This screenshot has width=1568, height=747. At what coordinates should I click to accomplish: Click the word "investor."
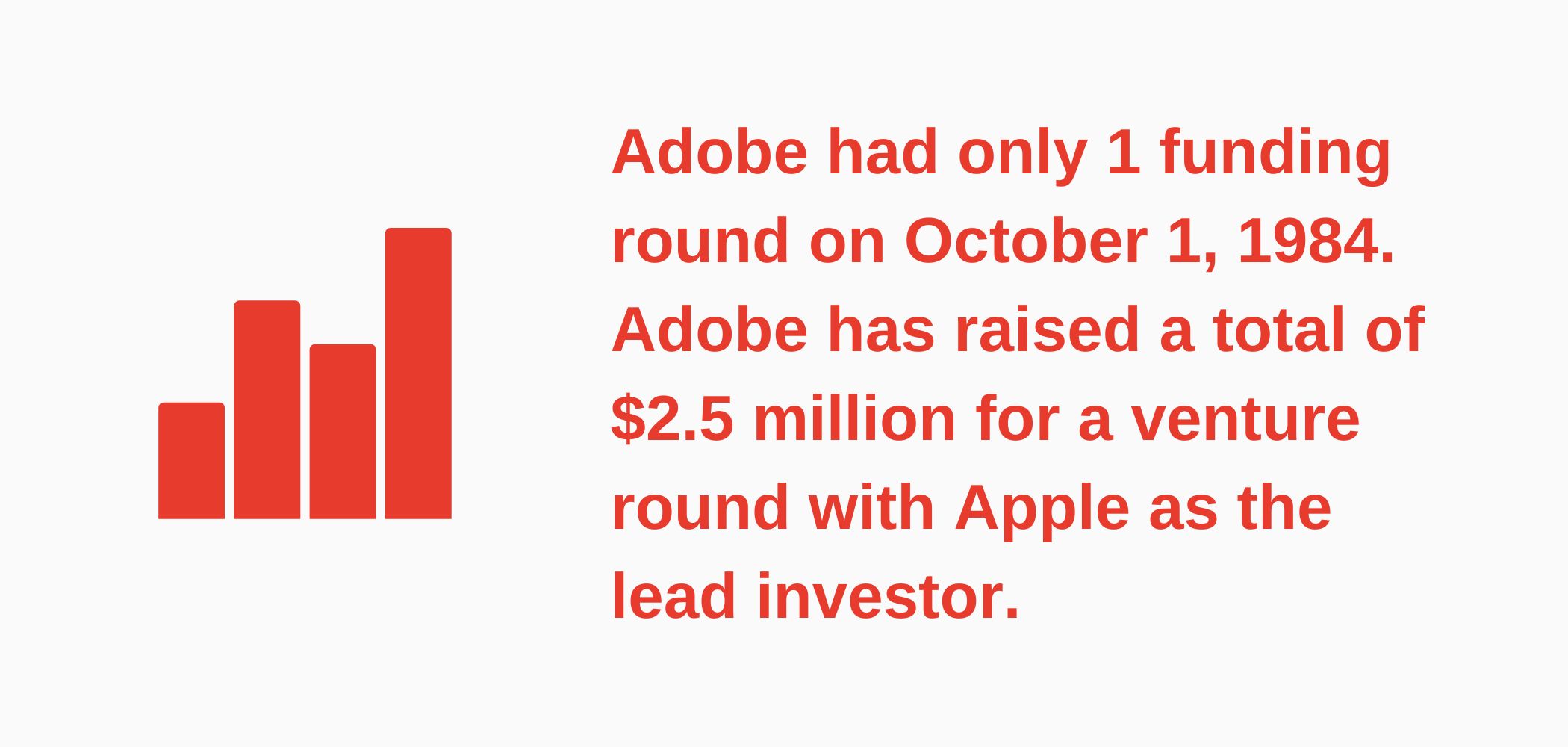click(888, 597)
